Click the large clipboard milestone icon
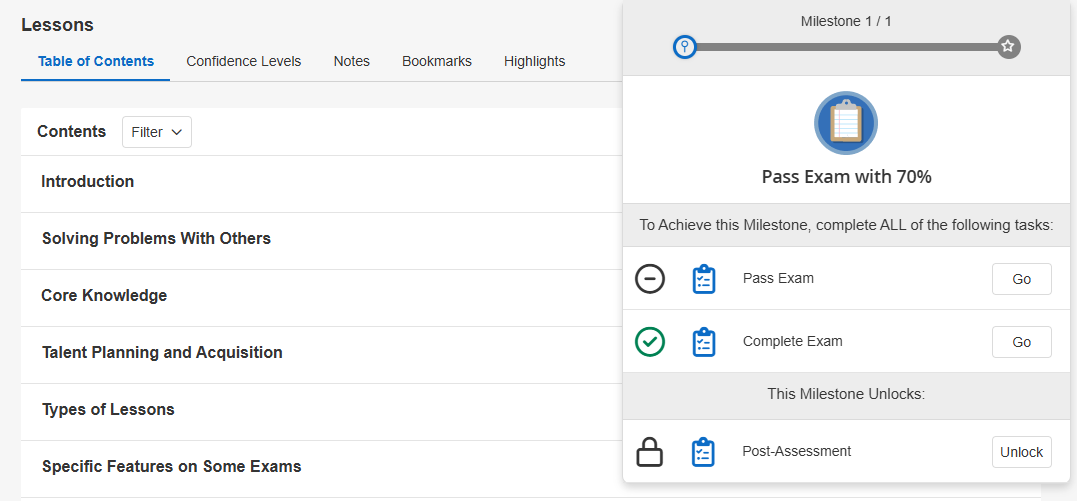Image resolution: width=1077 pixels, height=501 pixels. (x=845, y=123)
